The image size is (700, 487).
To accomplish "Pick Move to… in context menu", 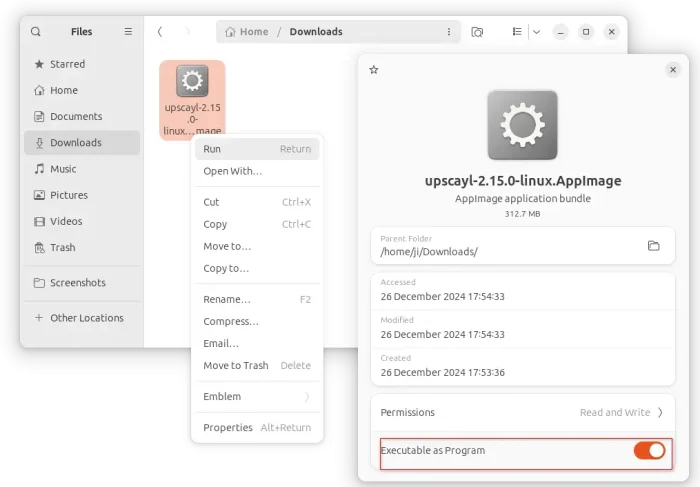I will 257,246.
